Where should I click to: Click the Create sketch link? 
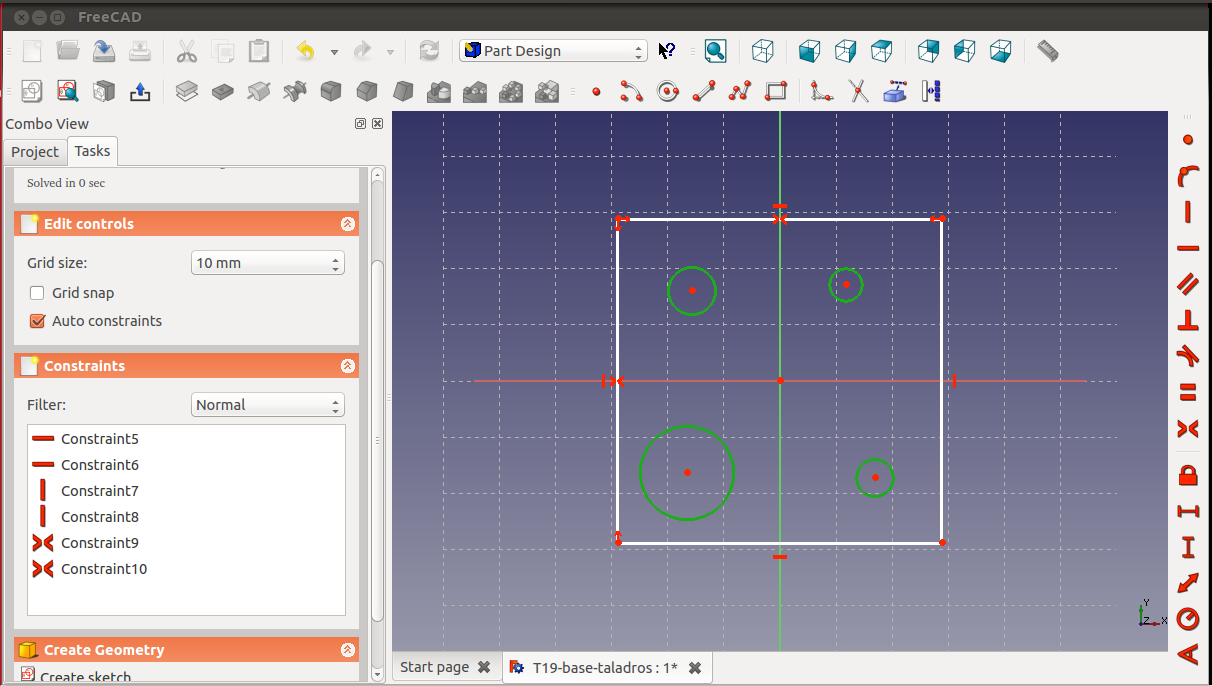pos(85,677)
